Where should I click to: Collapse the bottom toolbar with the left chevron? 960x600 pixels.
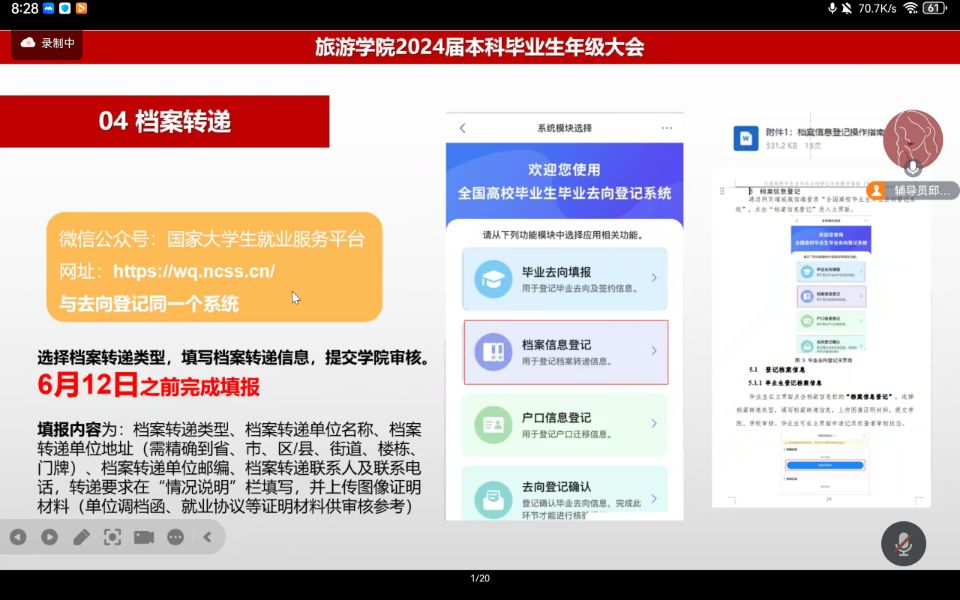208,537
